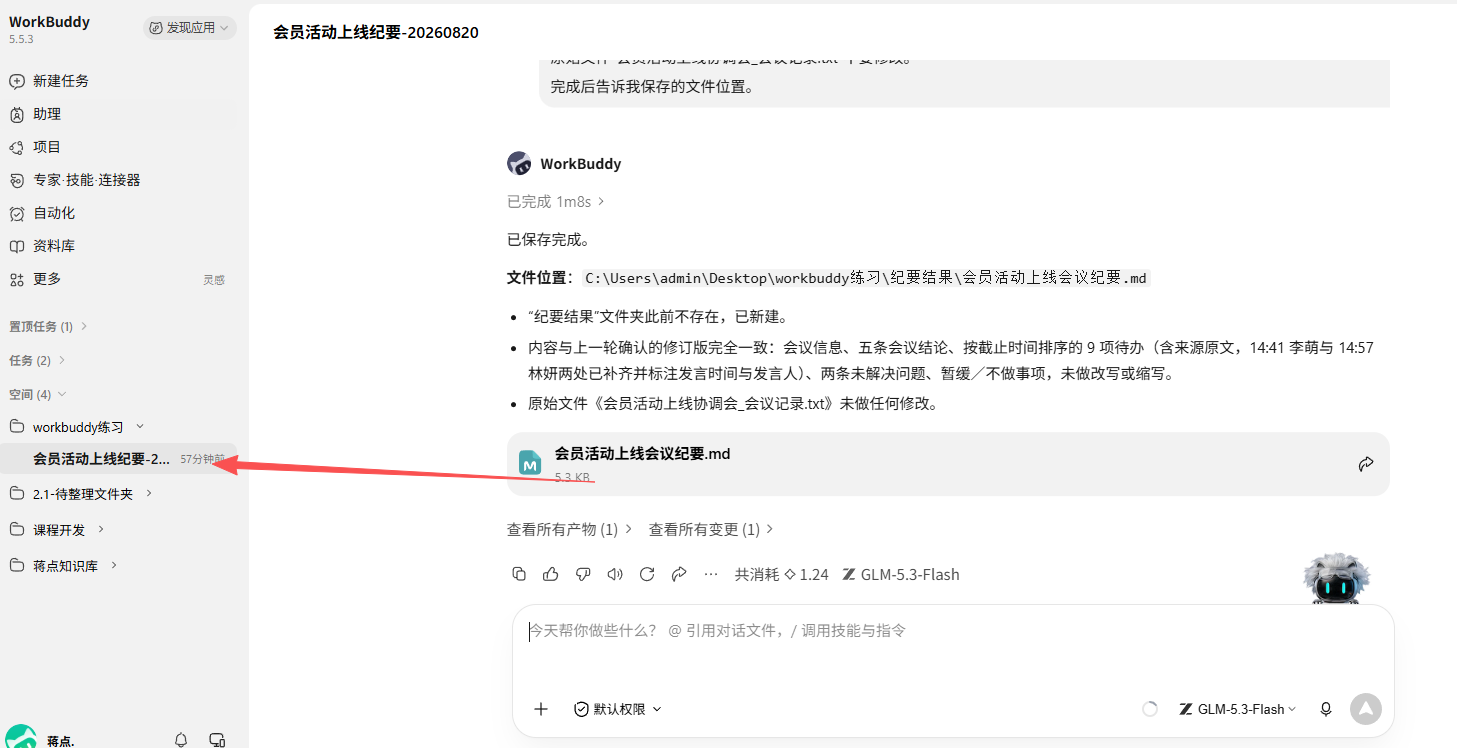1457x748 pixels.
Task: Open 查看所有变更 (1) link
Action: (x=711, y=529)
